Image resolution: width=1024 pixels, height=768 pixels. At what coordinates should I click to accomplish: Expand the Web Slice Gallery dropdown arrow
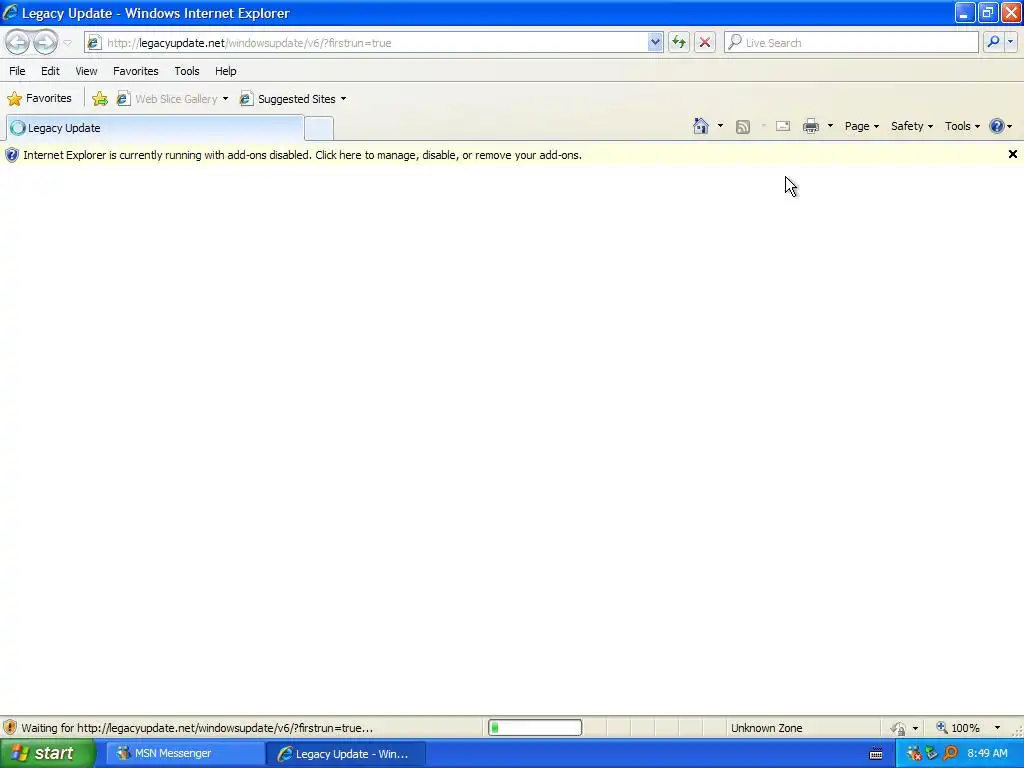(225, 99)
